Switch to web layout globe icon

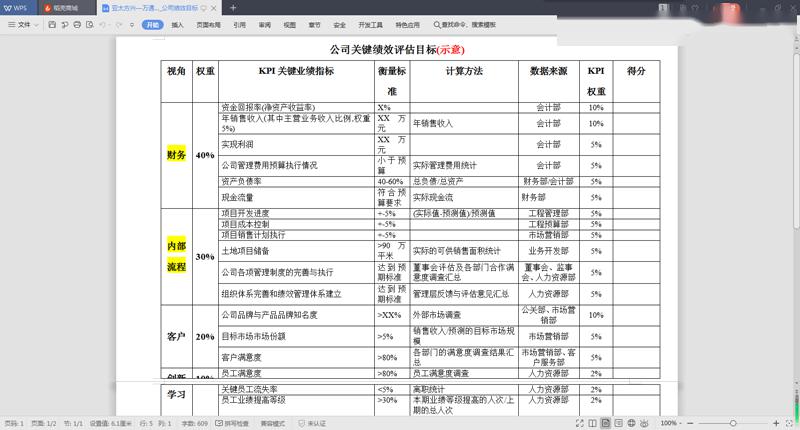[631, 423]
